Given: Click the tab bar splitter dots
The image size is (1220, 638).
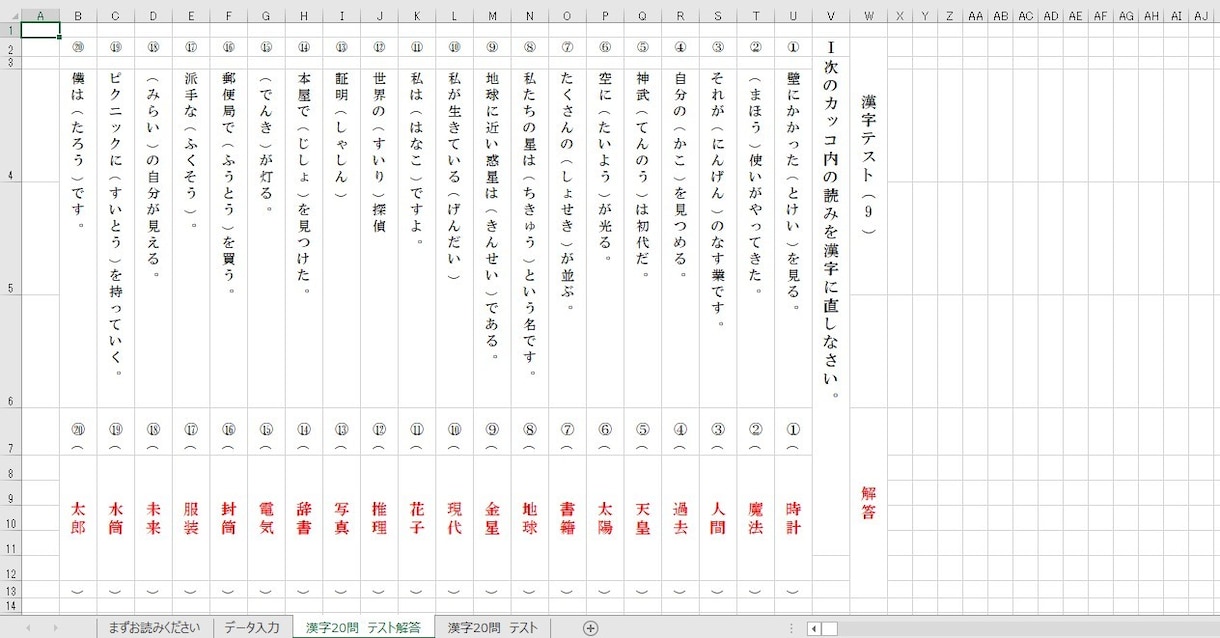Looking at the screenshot, I should [792, 628].
